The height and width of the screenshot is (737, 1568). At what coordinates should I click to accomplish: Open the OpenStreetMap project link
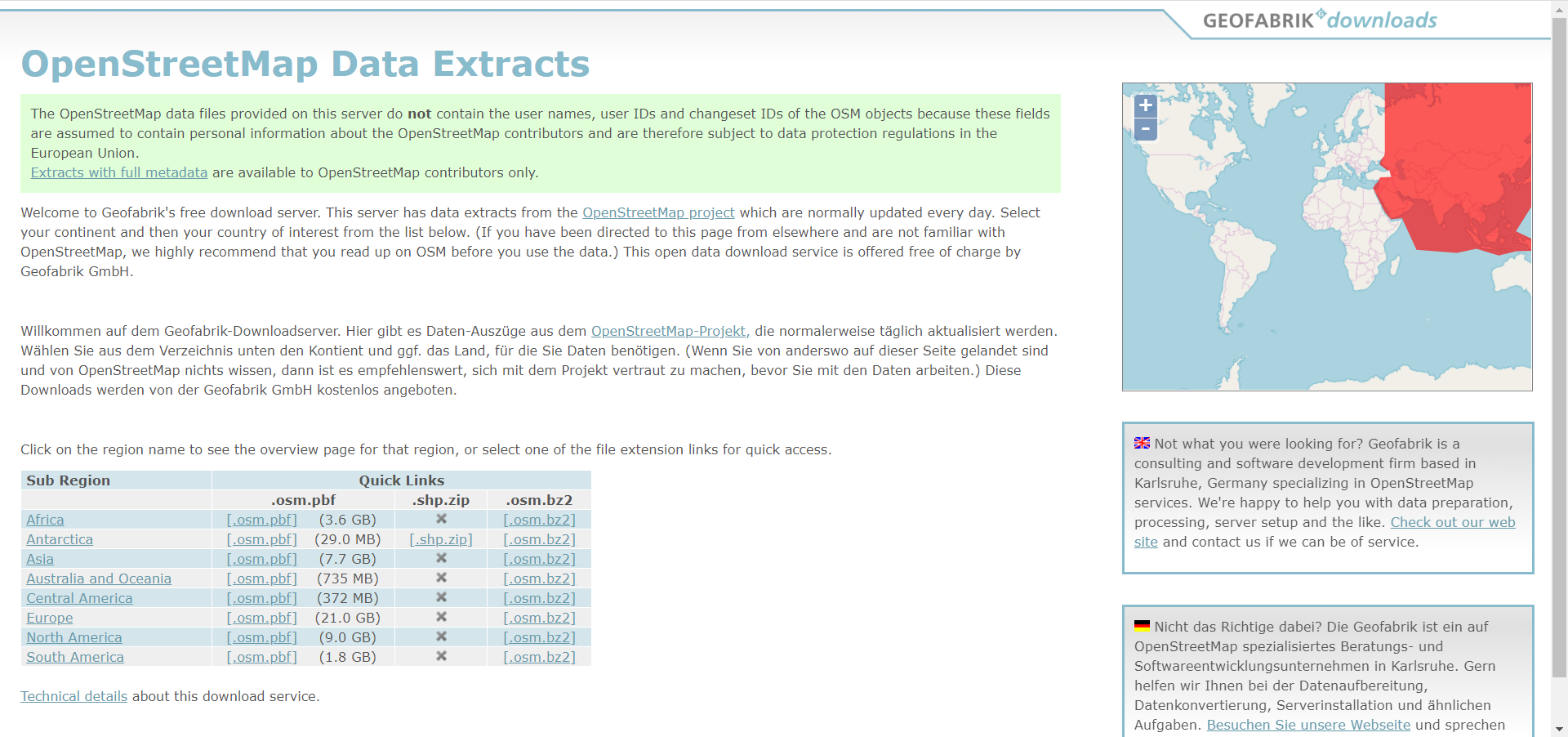click(x=658, y=212)
